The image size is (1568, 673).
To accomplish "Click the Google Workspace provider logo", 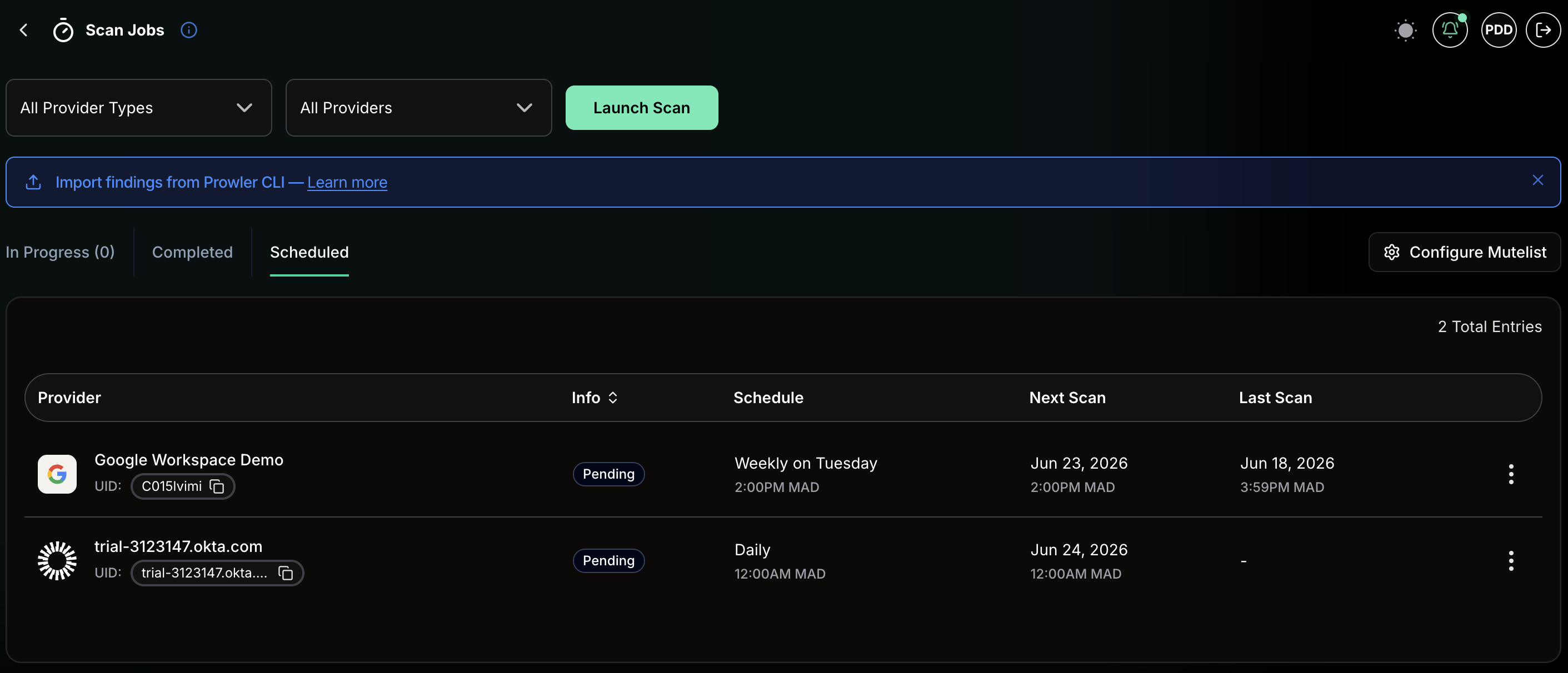I will pos(57,474).
